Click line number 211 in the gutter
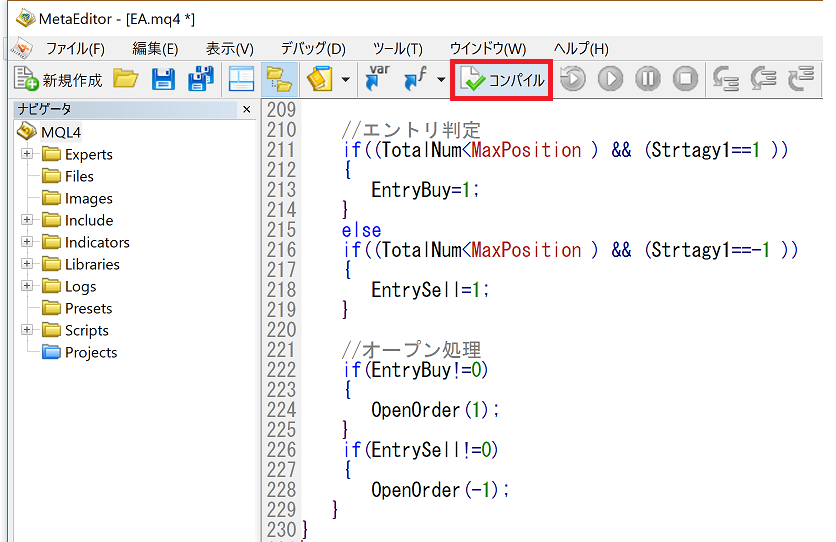Screen dimensions: 836x542 (x=281, y=150)
